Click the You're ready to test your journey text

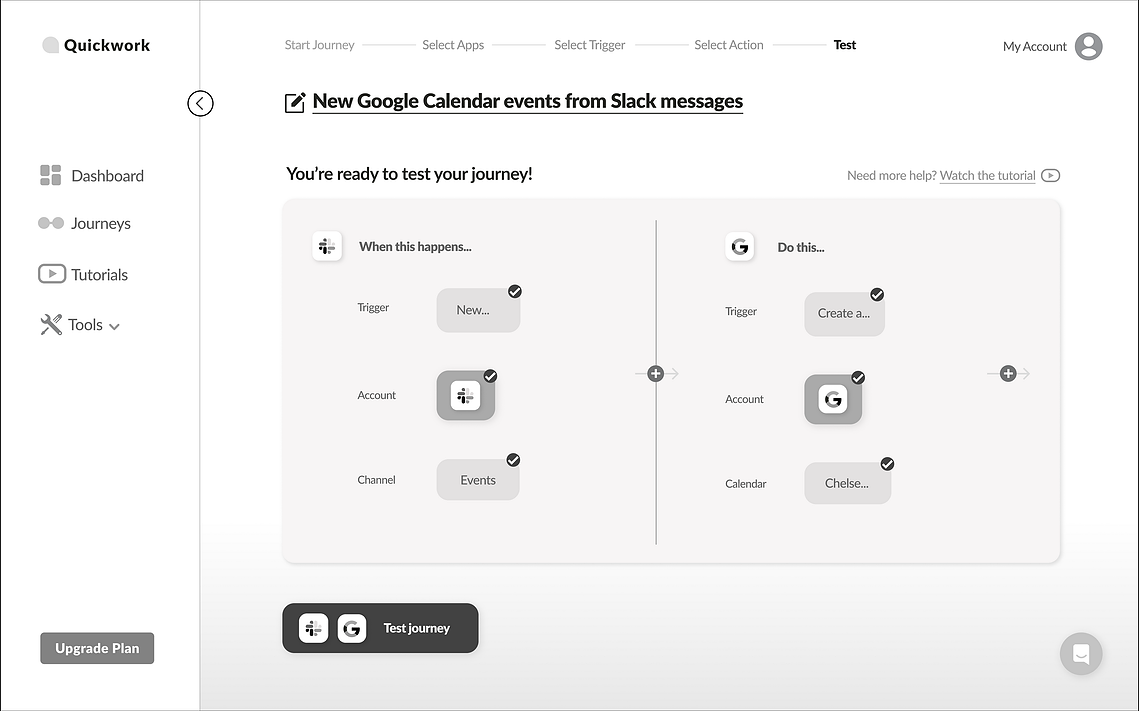click(x=410, y=174)
